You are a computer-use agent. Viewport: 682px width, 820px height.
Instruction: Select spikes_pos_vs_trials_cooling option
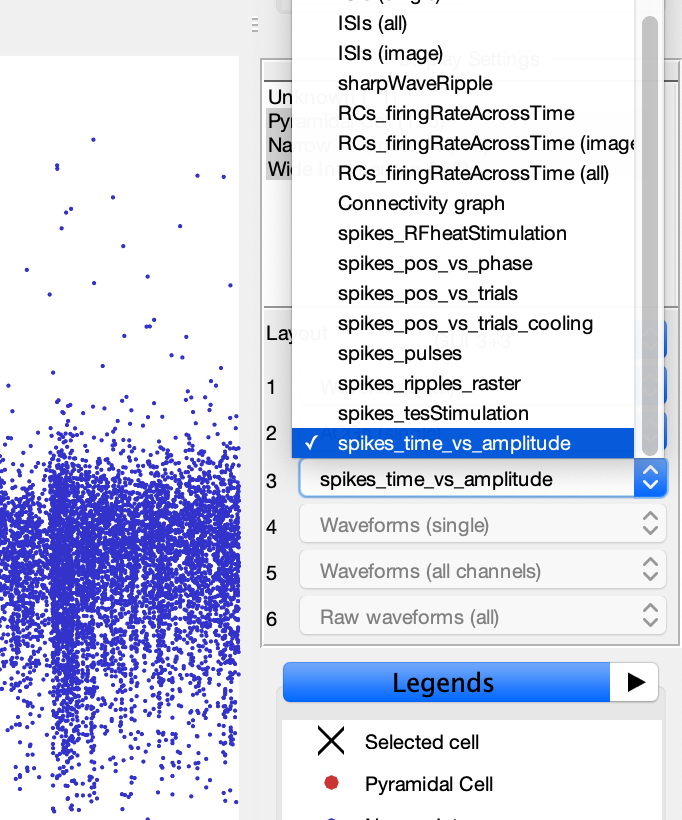click(463, 323)
